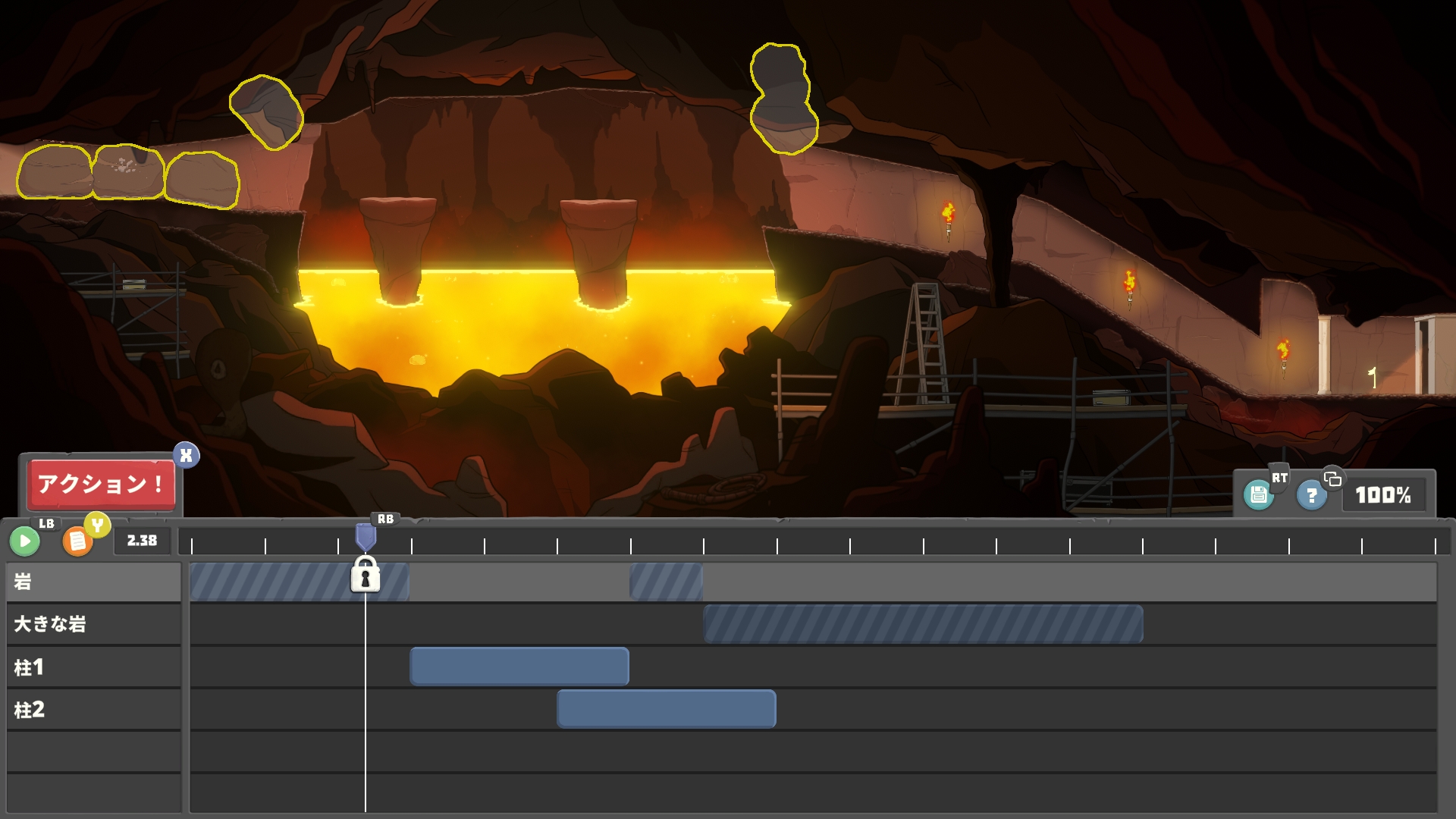This screenshot has width=1456, height=819.
Task: Select the solid blue clip on 柱2 track
Action: click(x=666, y=709)
